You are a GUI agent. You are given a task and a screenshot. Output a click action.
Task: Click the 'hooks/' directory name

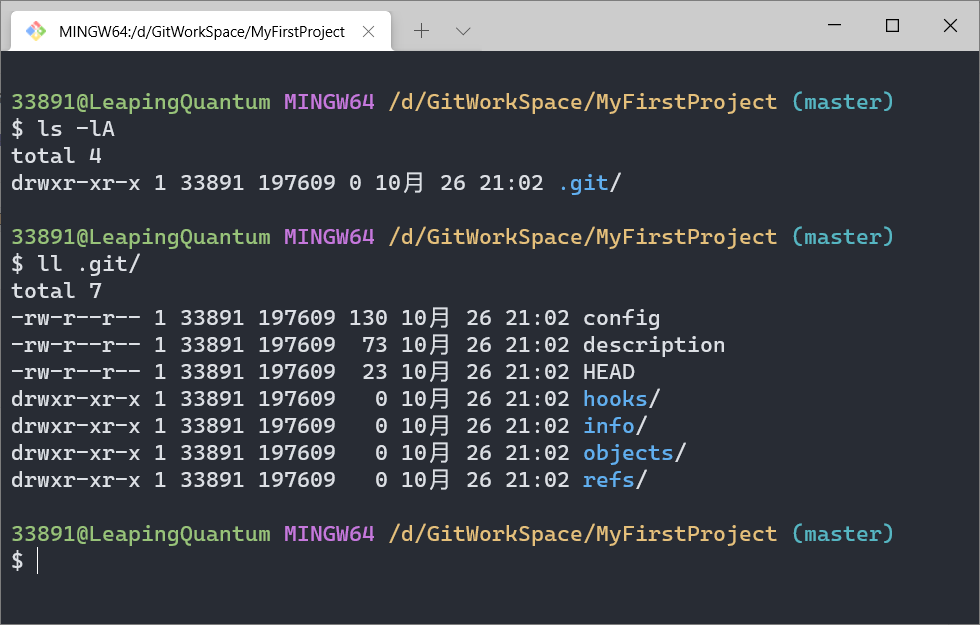(x=621, y=399)
